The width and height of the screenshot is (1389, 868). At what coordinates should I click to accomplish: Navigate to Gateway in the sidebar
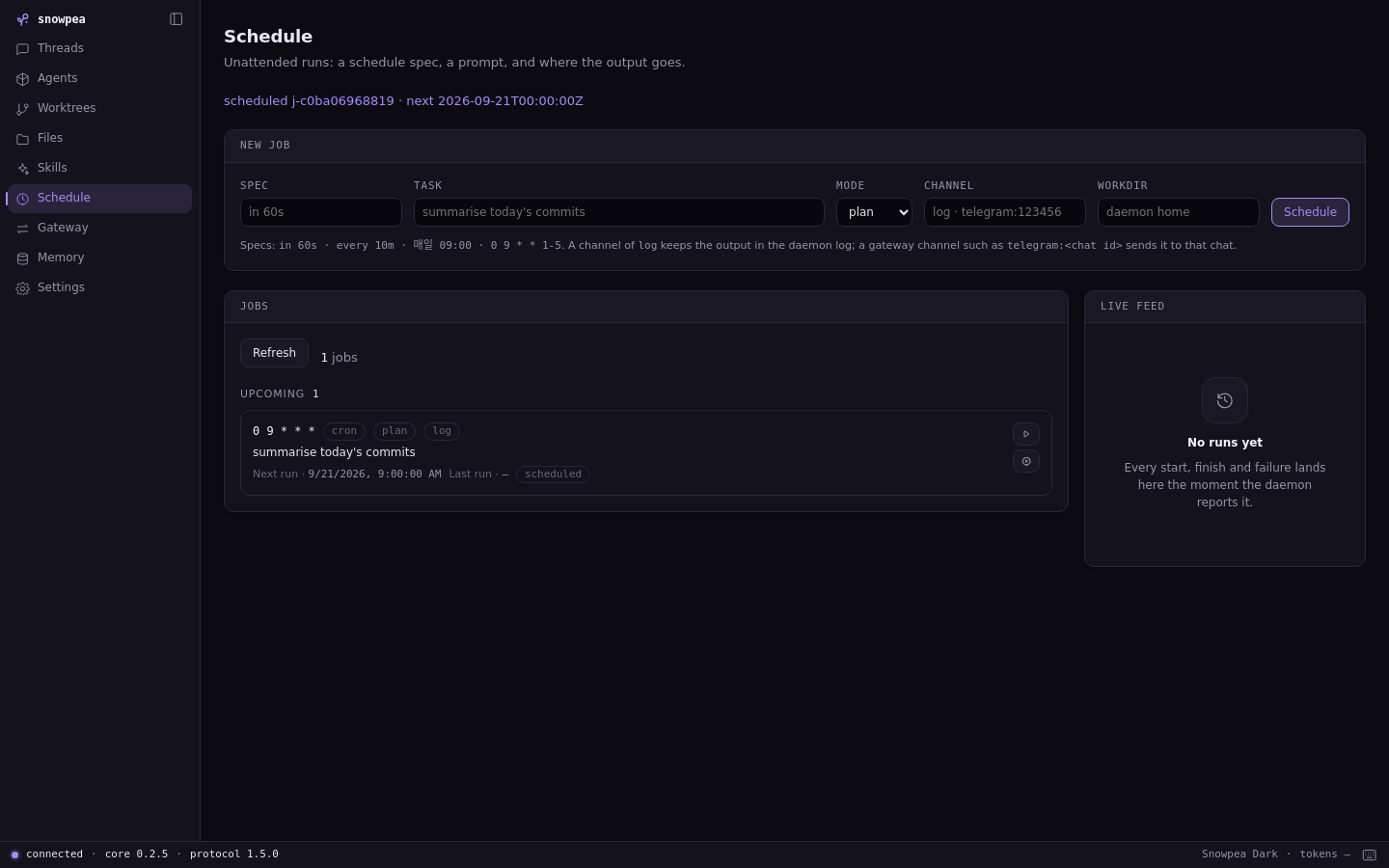99,228
